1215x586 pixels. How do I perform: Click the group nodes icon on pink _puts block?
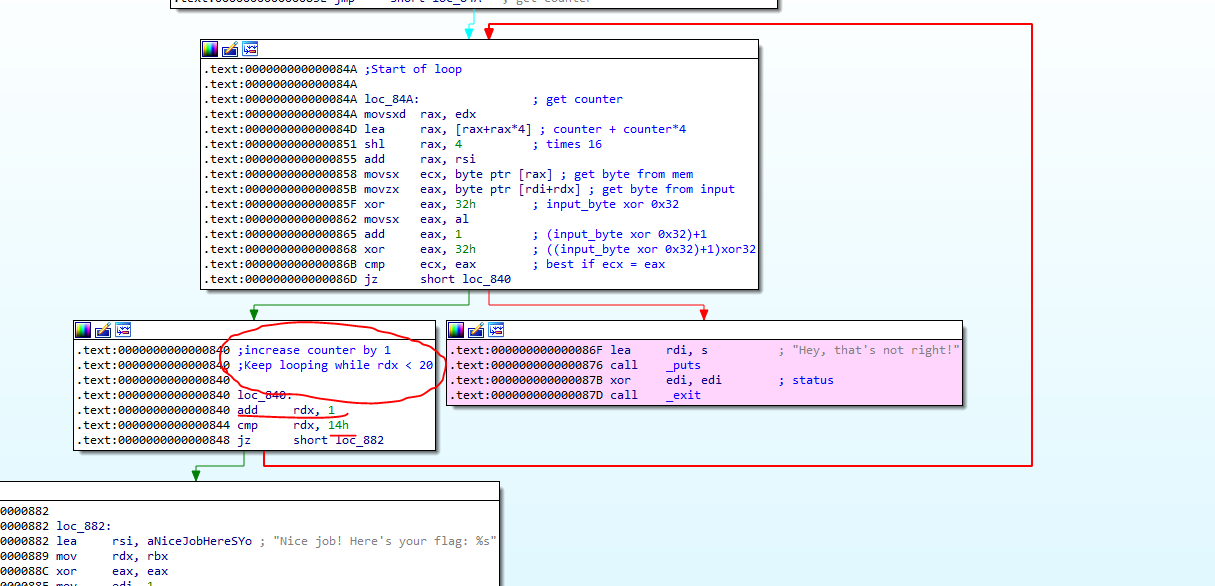pyautogui.click(x=496, y=329)
